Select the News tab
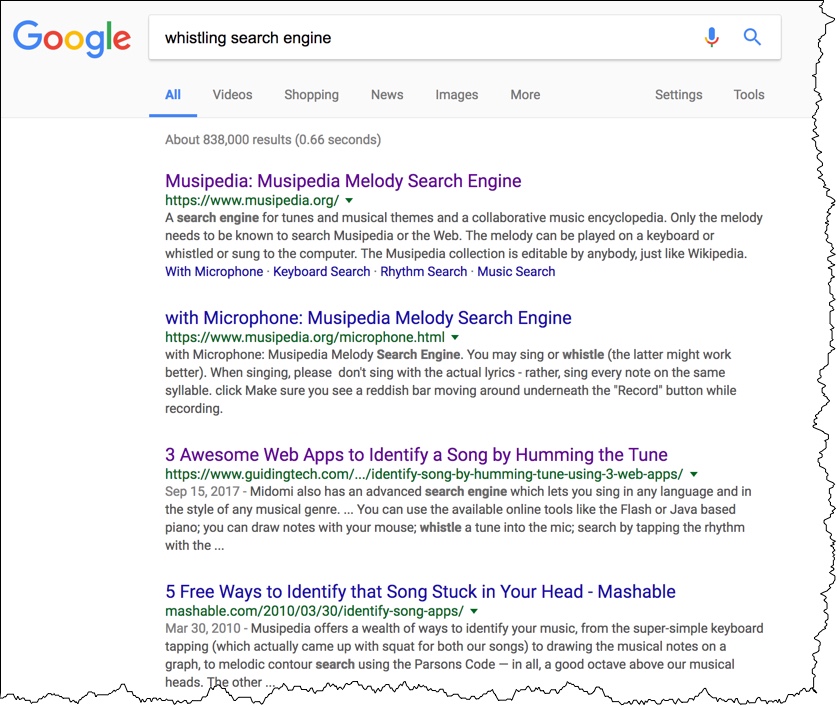This screenshot has height=706, width=837. (387, 95)
